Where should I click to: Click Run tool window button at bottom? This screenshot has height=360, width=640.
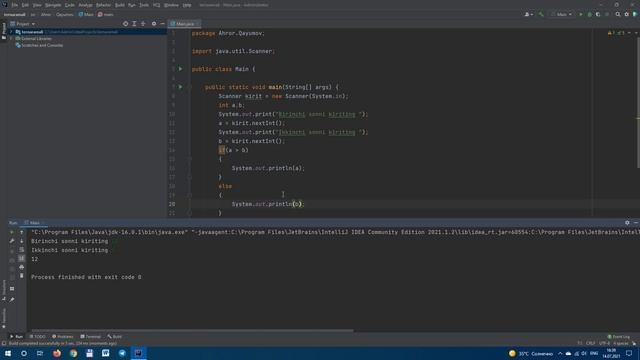[17, 337]
